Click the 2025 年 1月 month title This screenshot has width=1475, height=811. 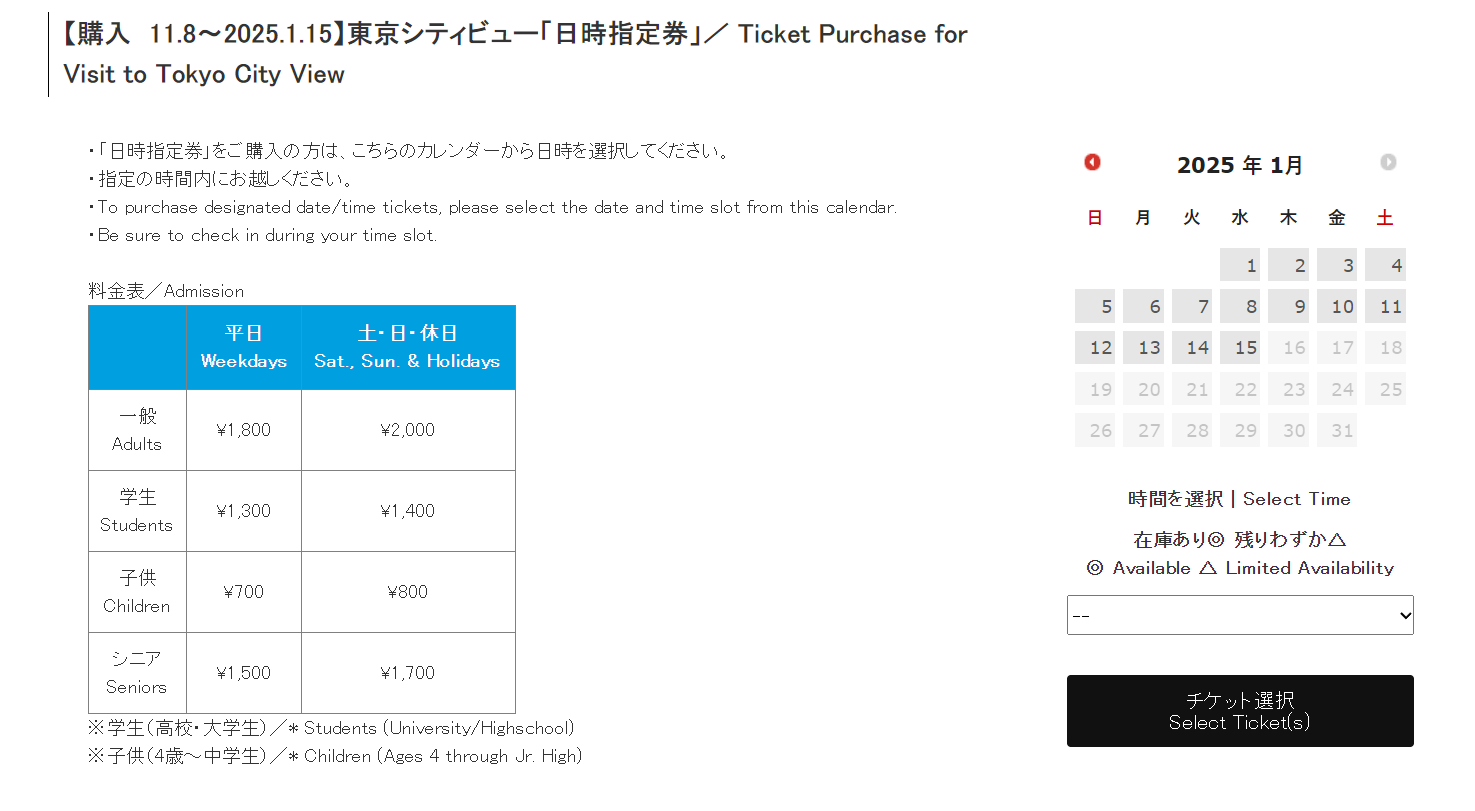[1240, 165]
